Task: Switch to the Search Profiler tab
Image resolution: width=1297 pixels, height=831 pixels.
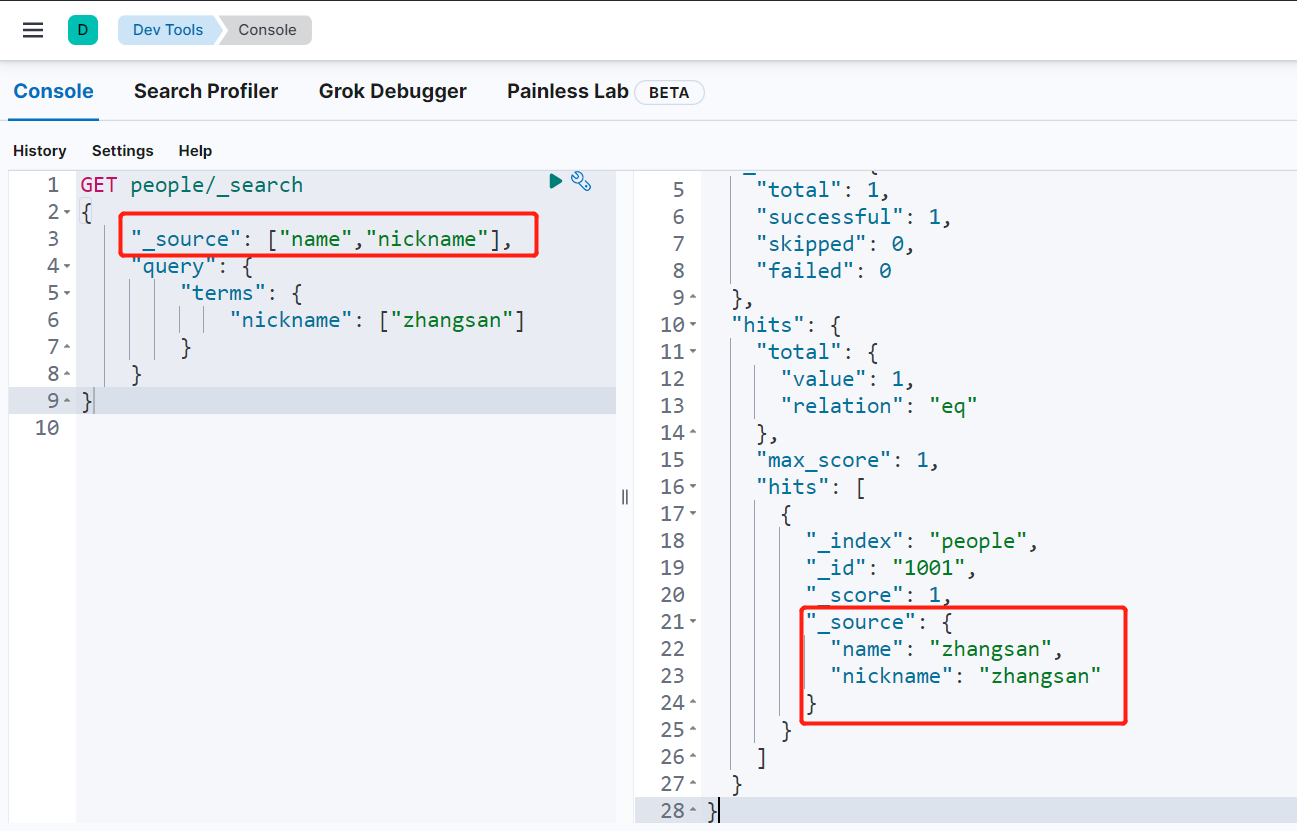Action: [x=206, y=92]
